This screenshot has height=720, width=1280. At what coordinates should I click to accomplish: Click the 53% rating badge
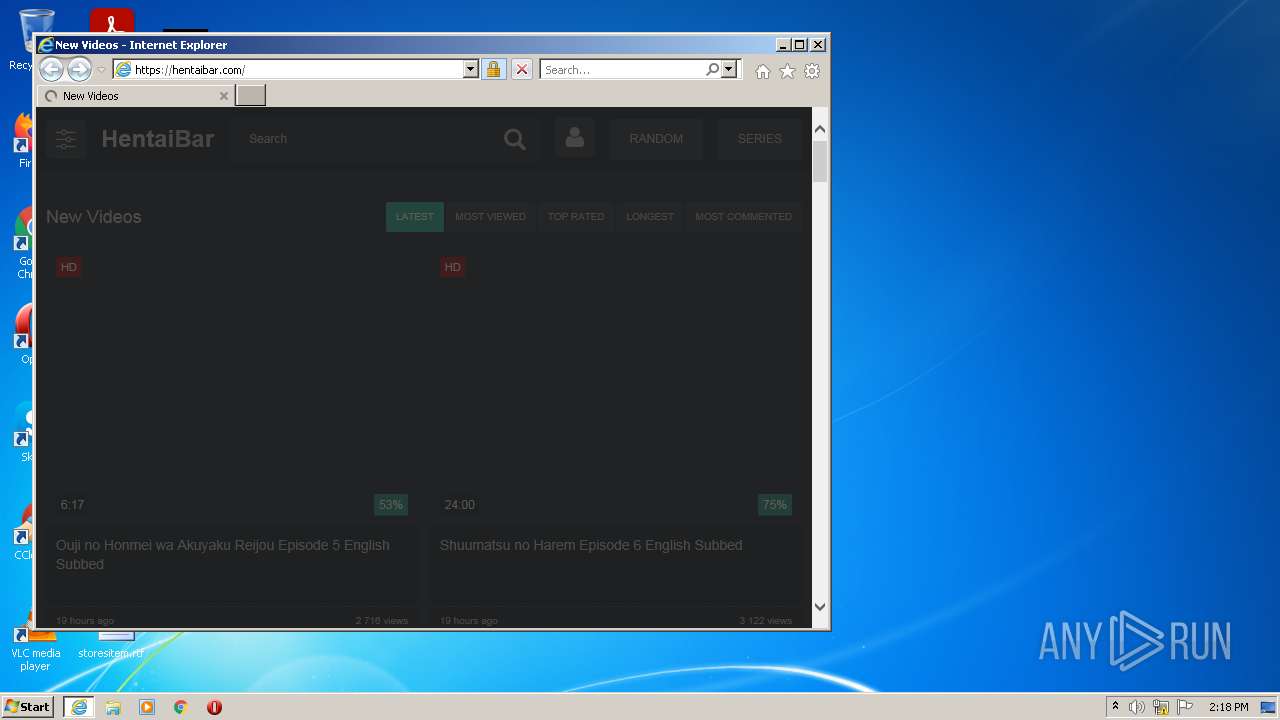391,505
